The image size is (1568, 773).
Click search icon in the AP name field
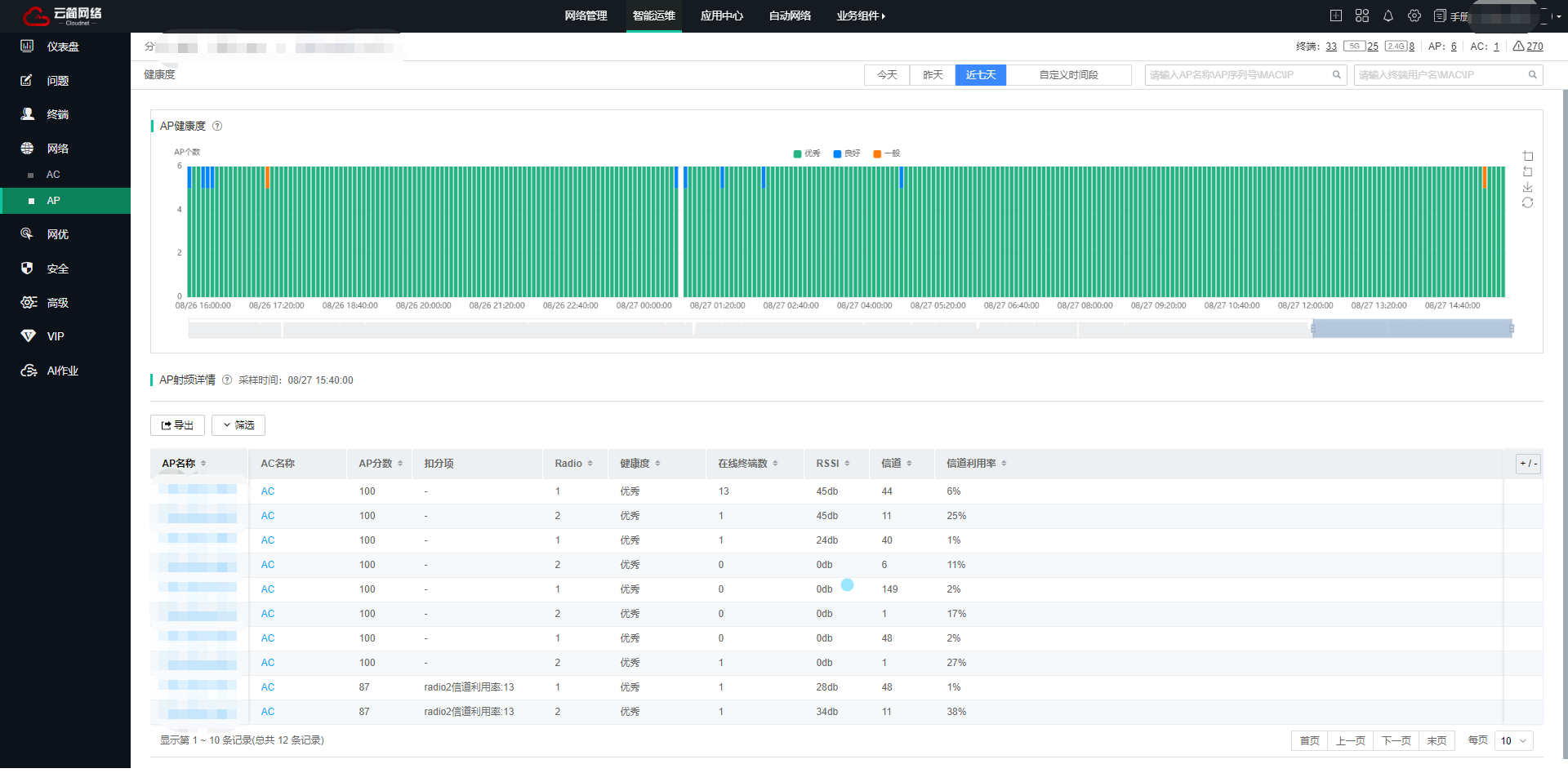pyautogui.click(x=1336, y=75)
